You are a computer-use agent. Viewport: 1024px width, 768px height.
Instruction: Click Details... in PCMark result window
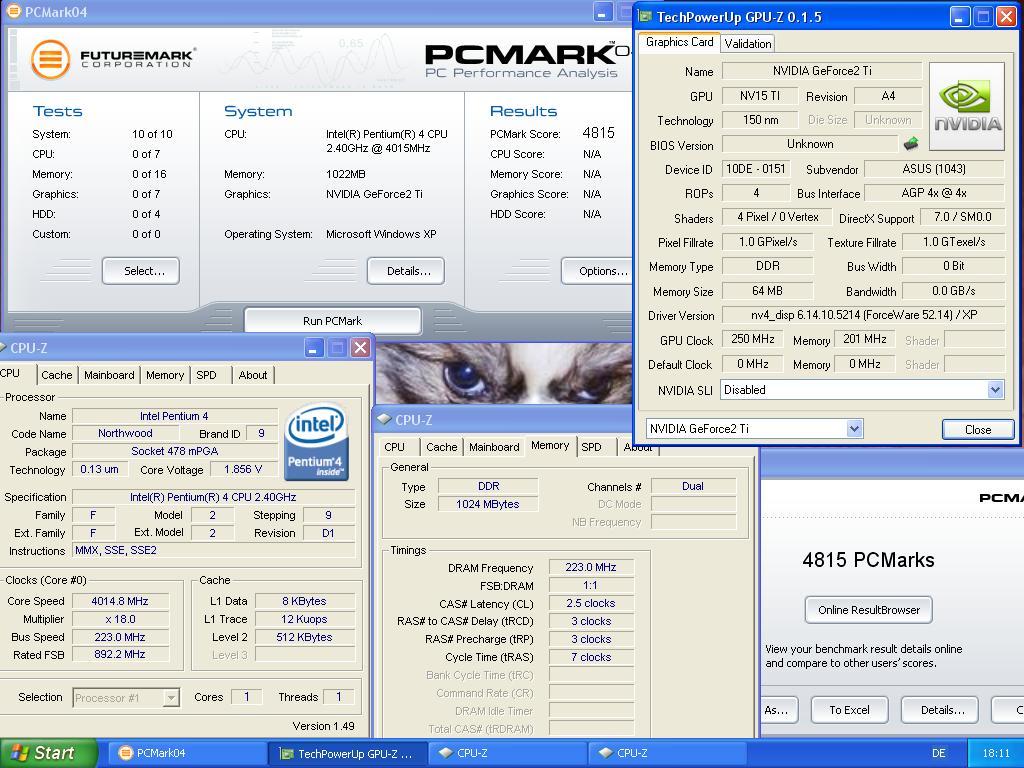tap(940, 710)
